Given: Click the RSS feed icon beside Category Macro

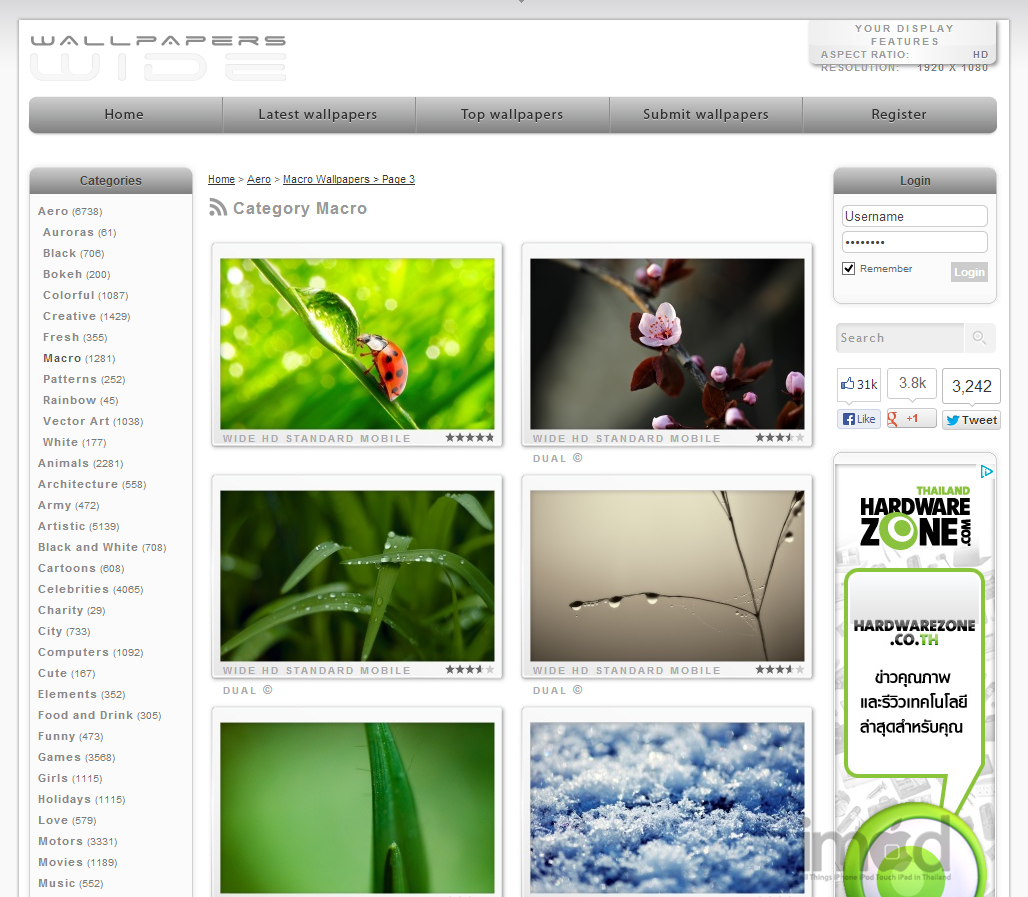Looking at the screenshot, I should (x=218, y=207).
